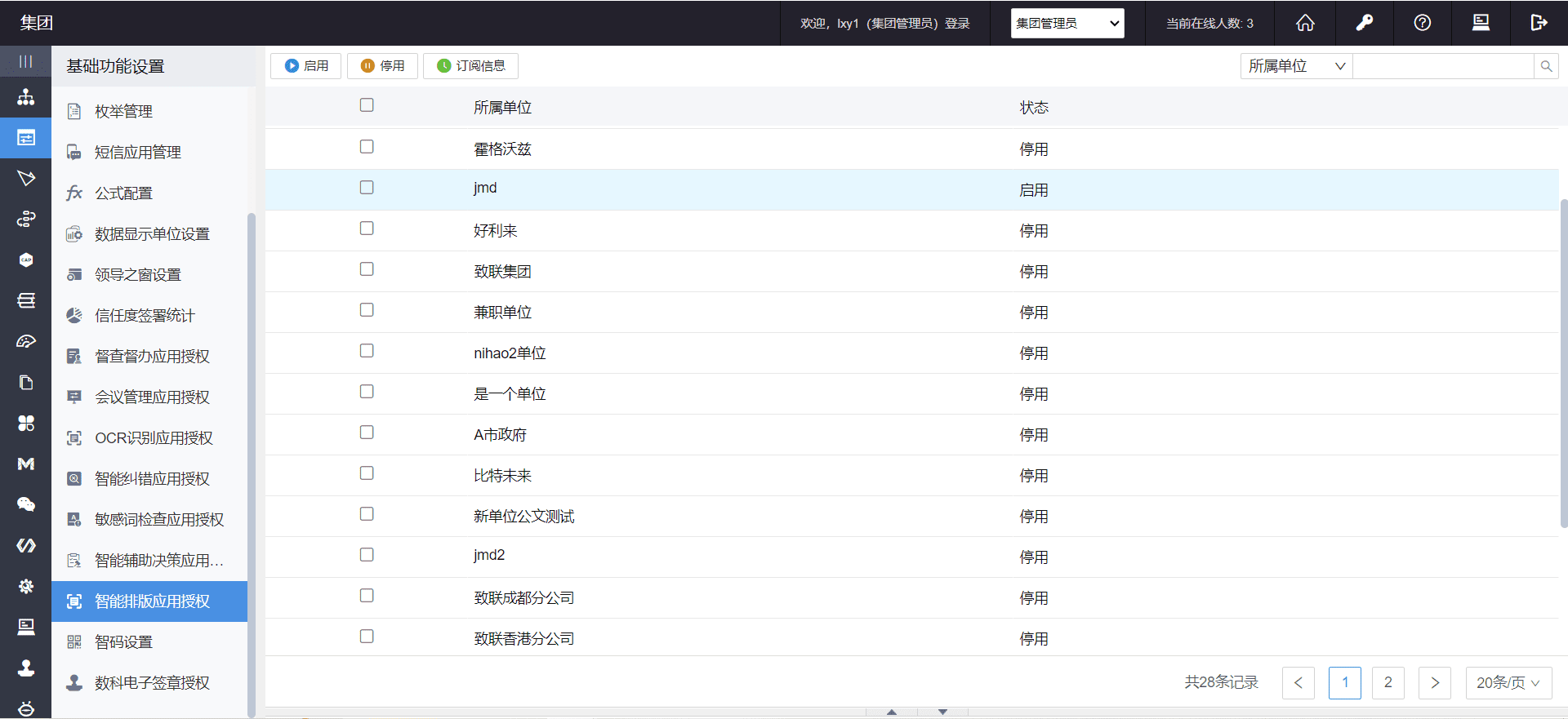Open the M letter sidebar icon
1568x719 pixels.
(x=26, y=464)
